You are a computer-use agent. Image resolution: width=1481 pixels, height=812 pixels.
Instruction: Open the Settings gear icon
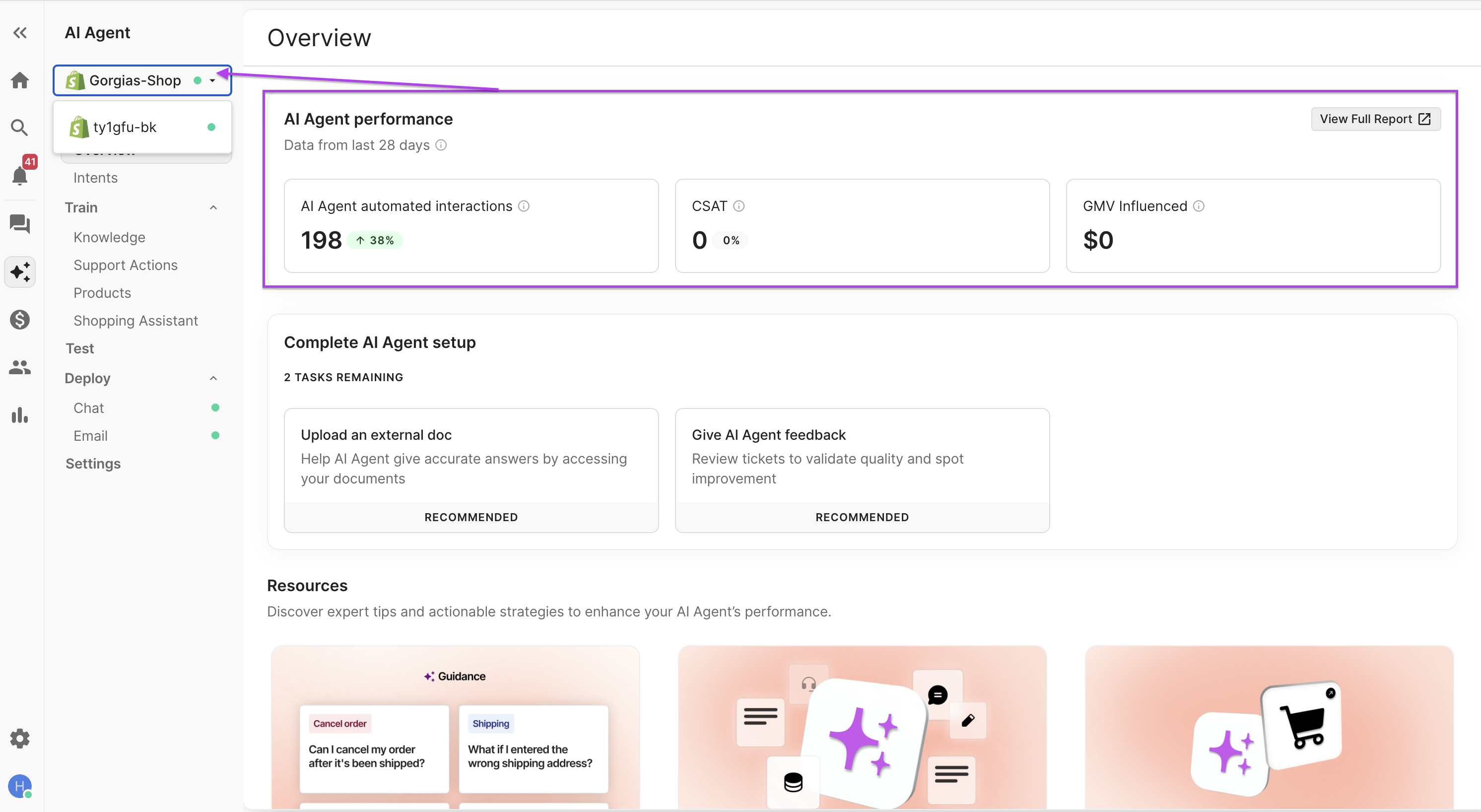click(x=20, y=739)
